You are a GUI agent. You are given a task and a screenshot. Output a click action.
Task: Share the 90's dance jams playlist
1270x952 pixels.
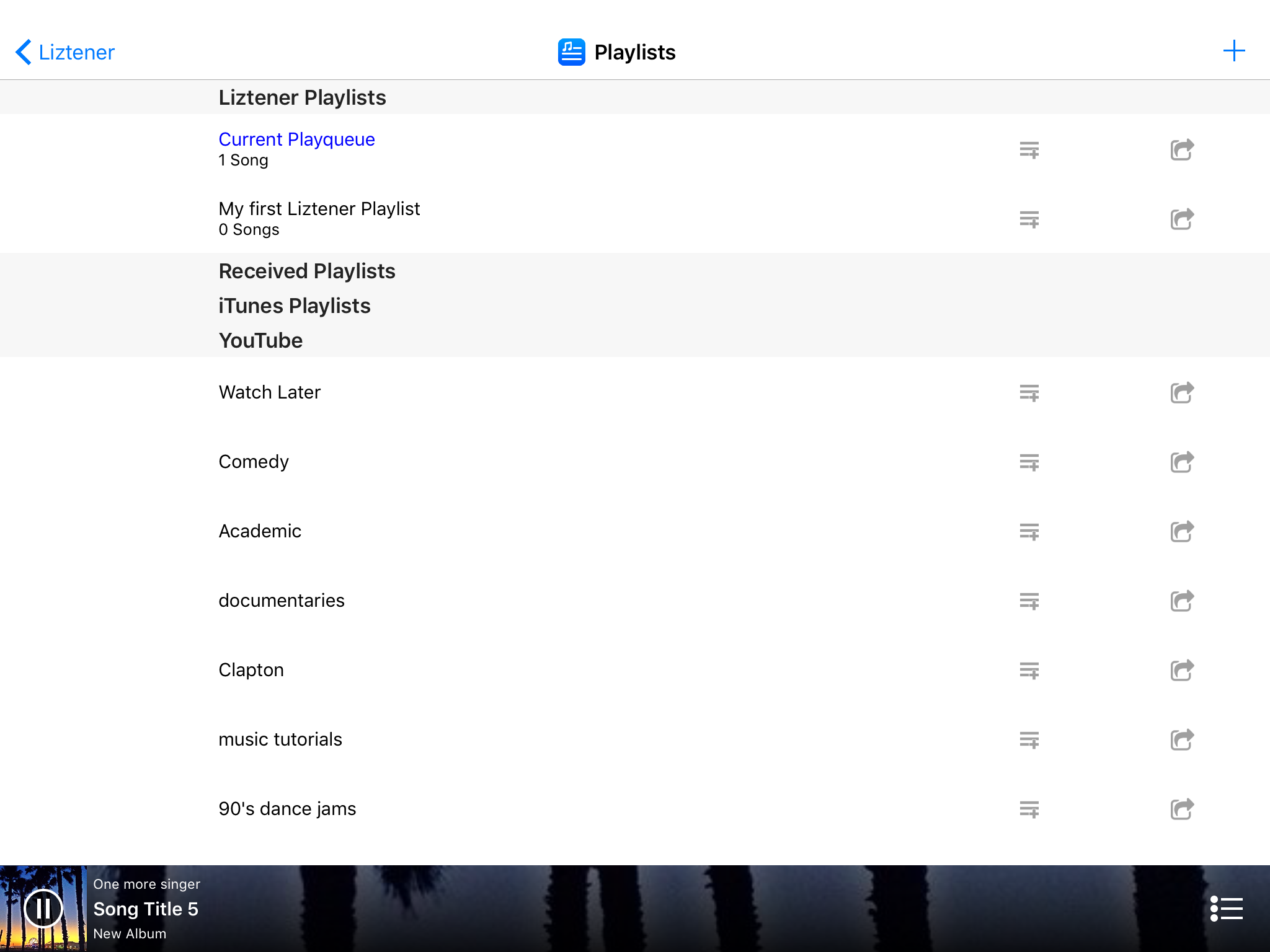(1182, 809)
